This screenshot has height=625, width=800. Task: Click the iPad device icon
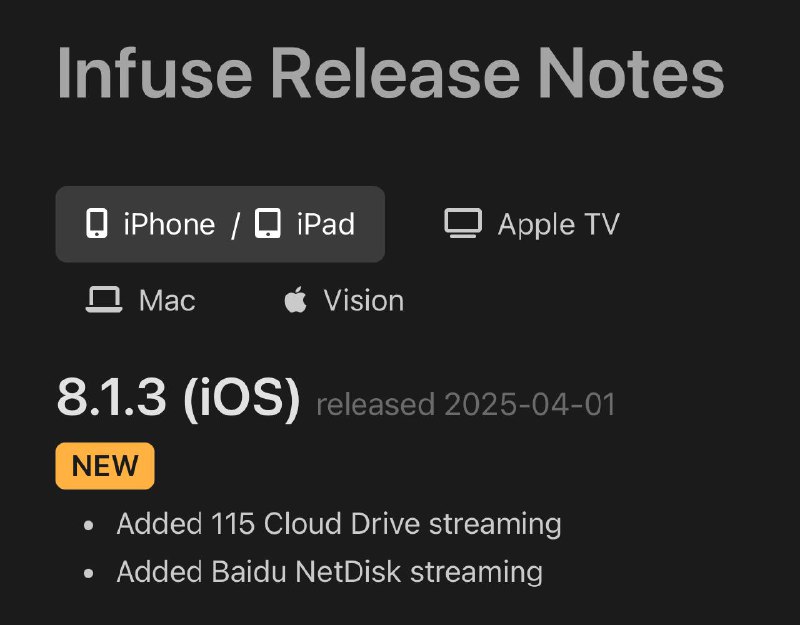pos(268,224)
